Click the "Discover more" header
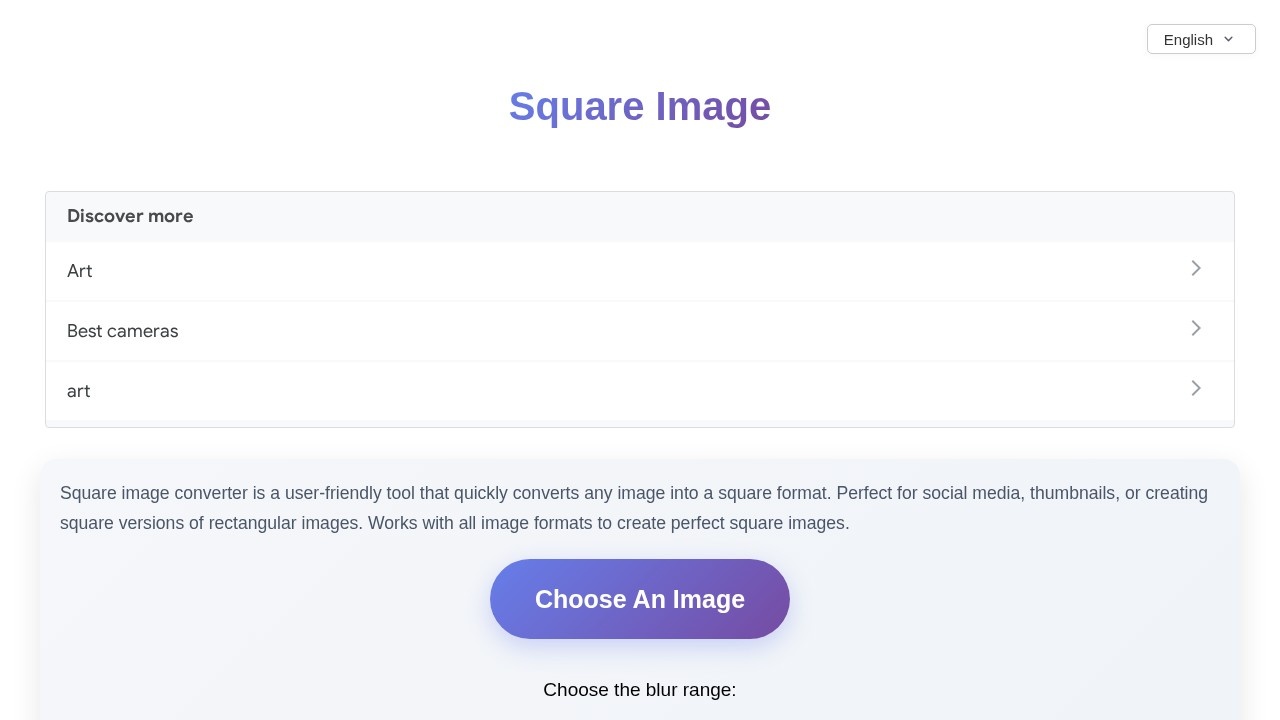The height and width of the screenshot is (720, 1280). 130,216
